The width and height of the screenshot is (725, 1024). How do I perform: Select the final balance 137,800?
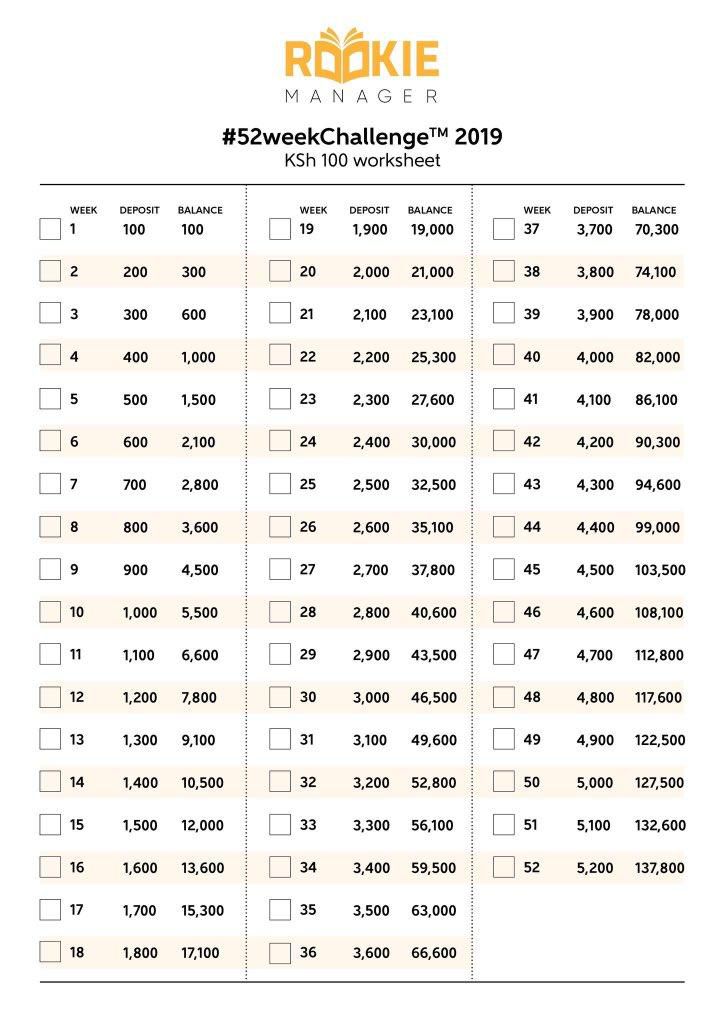click(660, 868)
